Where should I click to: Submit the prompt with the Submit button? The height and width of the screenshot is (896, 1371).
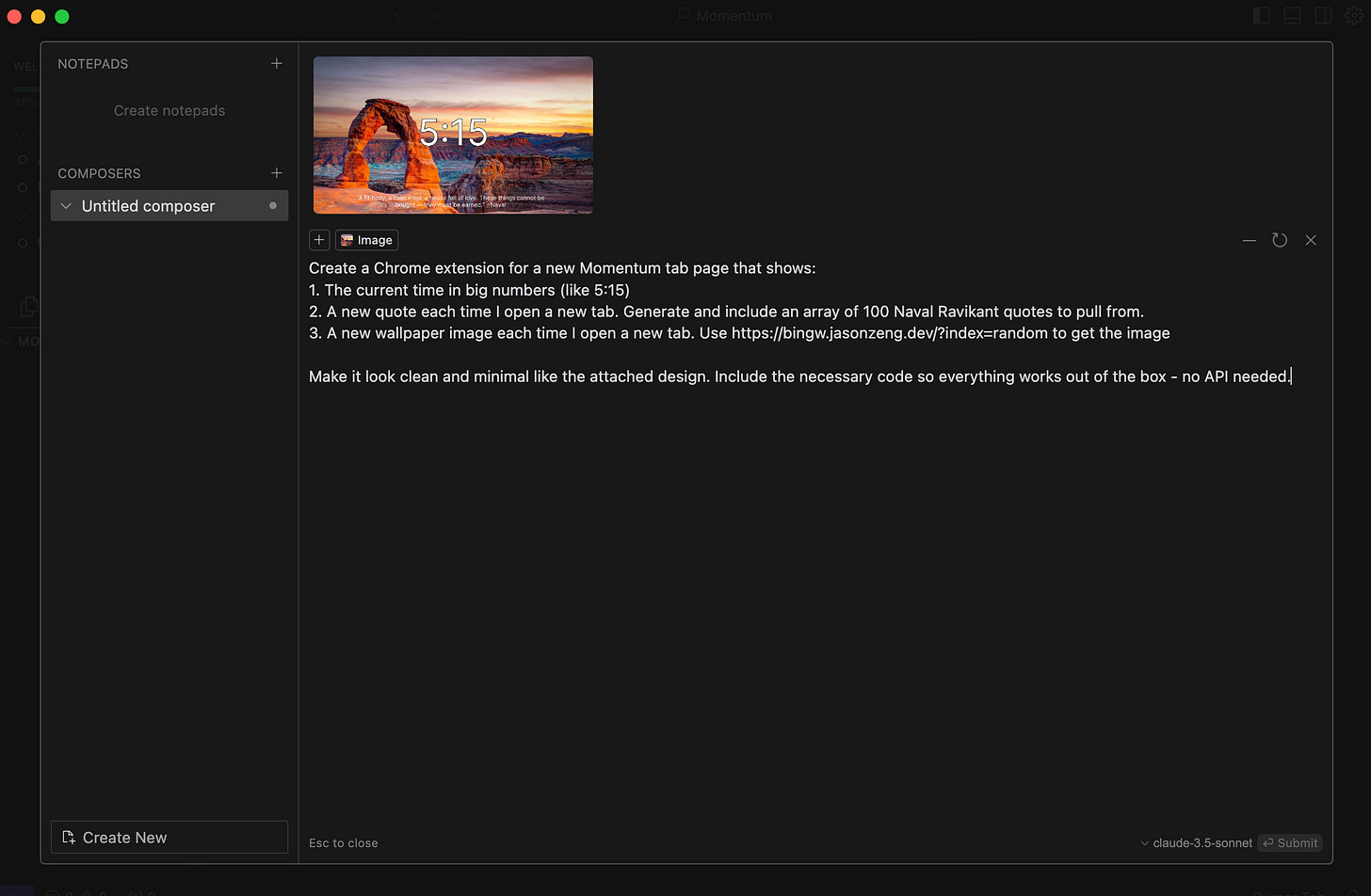(1290, 843)
